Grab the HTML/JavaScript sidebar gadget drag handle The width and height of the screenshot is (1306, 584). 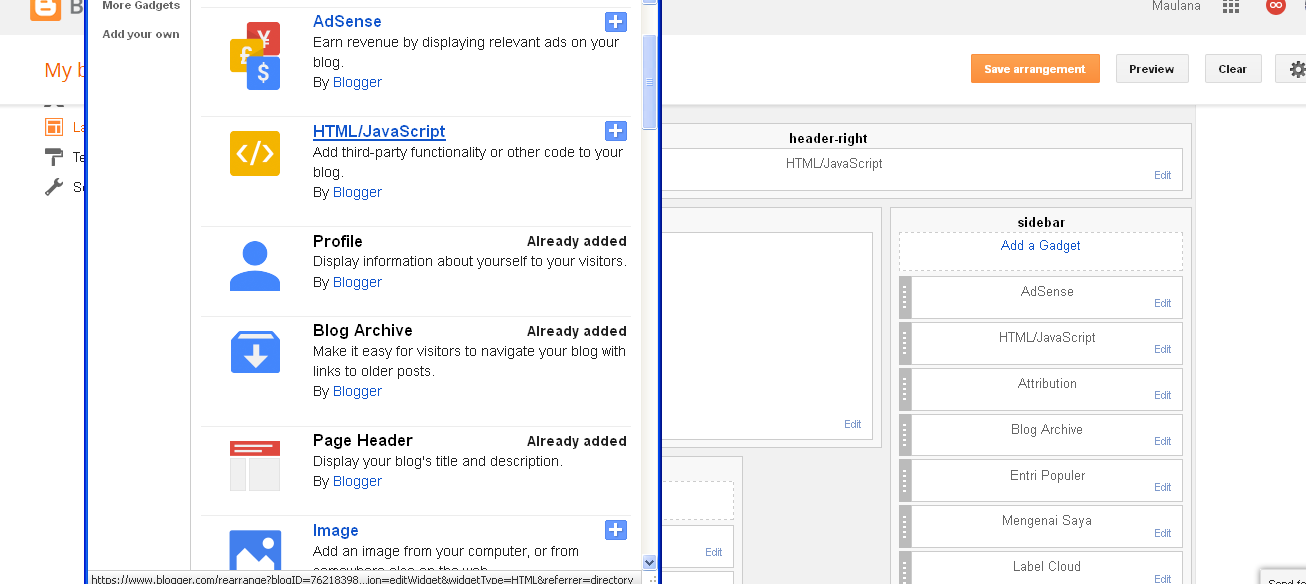coord(905,343)
